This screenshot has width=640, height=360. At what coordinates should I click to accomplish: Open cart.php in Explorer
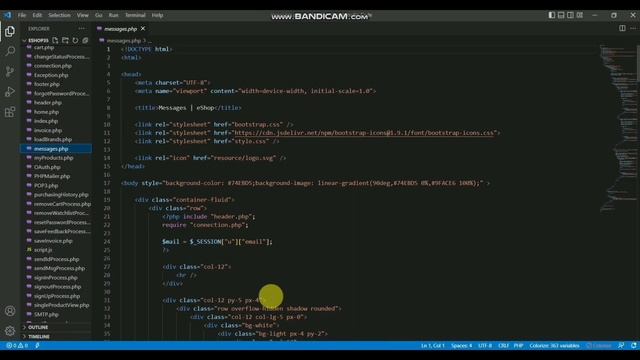(x=44, y=47)
